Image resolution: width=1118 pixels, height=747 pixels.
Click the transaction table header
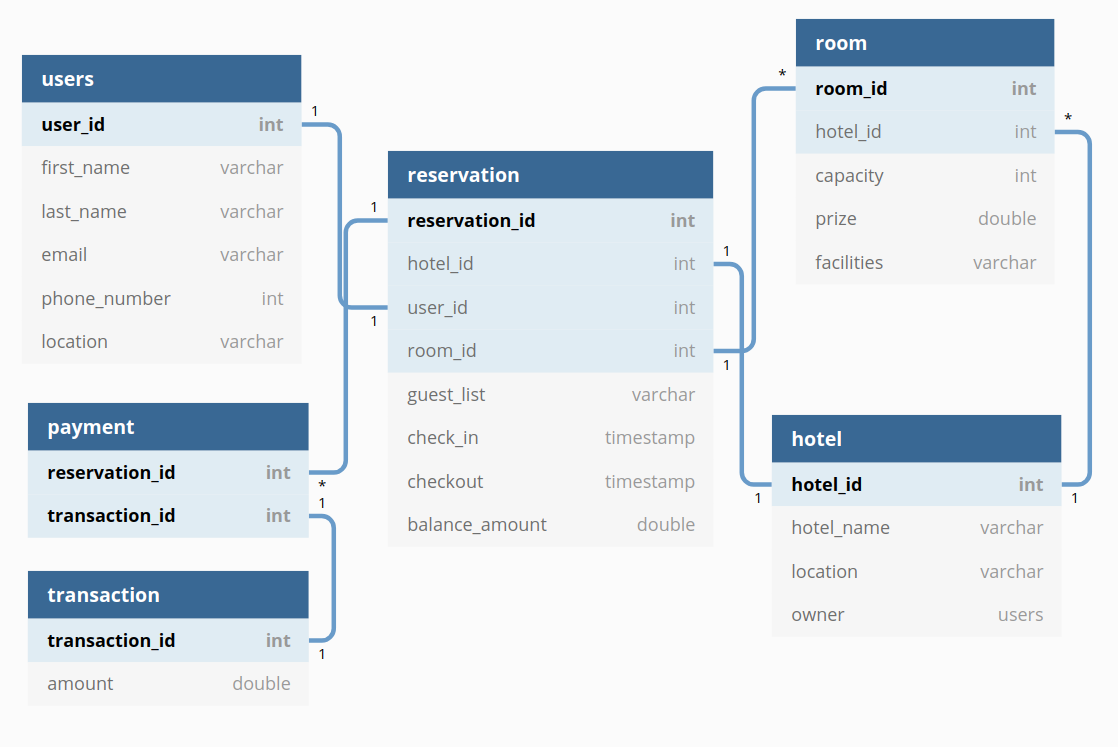[x=168, y=594]
